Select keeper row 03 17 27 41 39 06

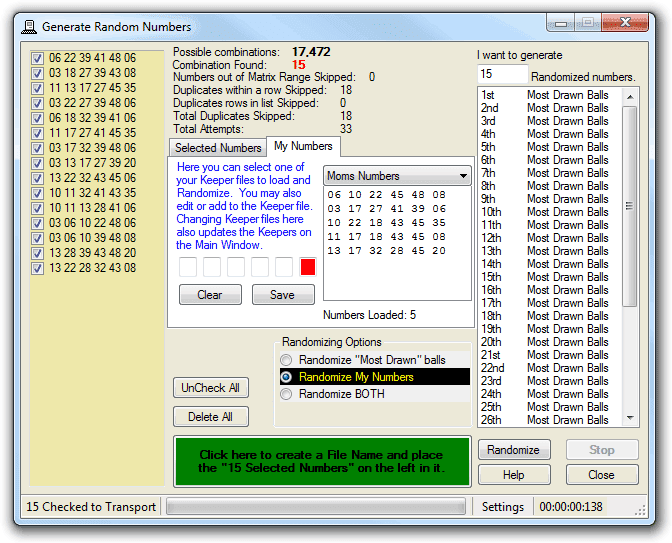[387, 209]
